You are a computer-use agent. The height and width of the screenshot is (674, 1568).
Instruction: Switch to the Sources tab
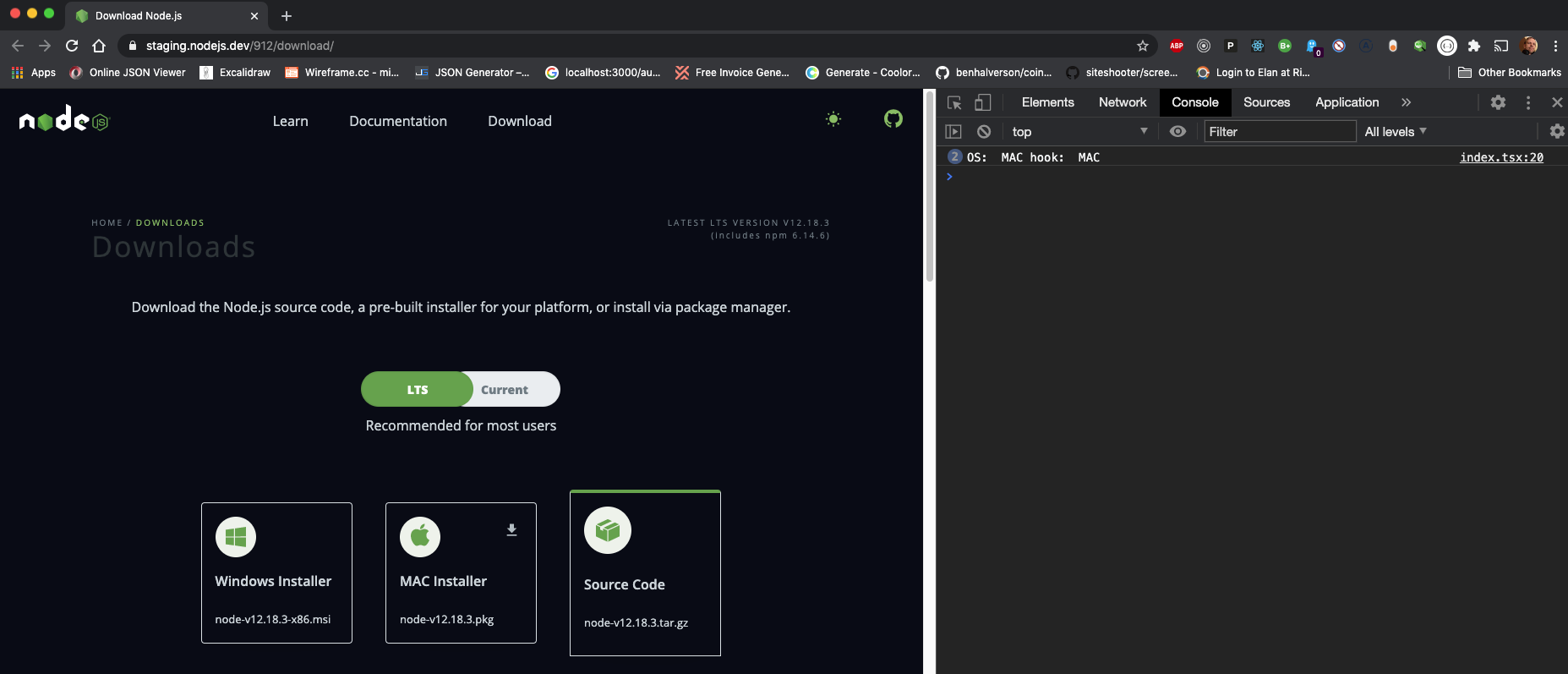pyautogui.click(x=1266, y=102)
